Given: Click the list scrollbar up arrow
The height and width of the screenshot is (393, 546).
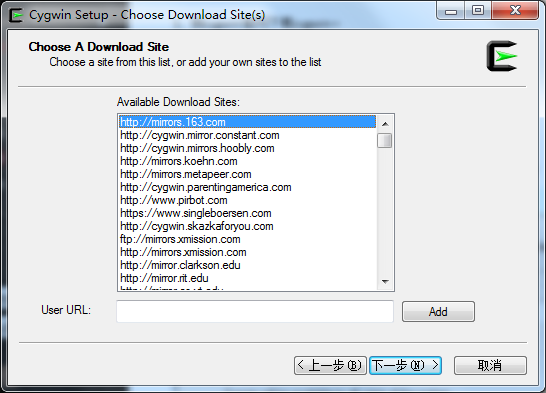Looking at the screenshot, I should [385, 124].
